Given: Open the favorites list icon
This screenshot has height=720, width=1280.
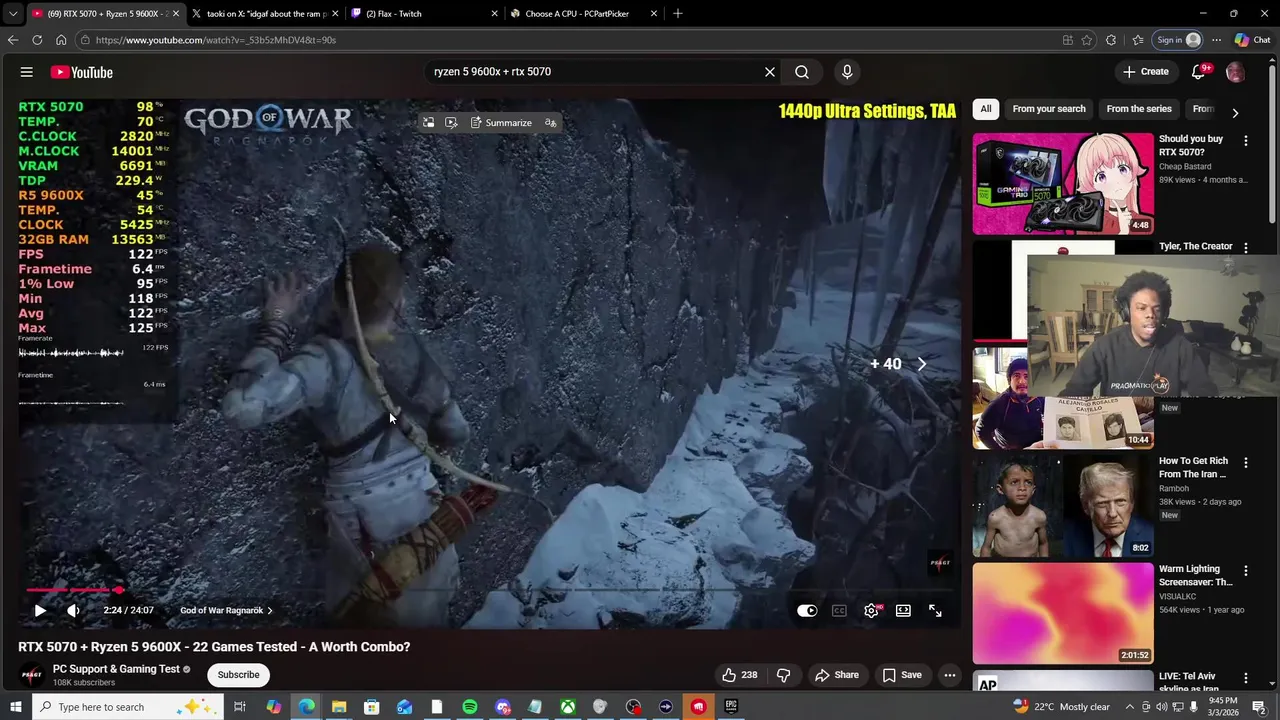Looking at the screenshot, I should [x=1138, y=40].
